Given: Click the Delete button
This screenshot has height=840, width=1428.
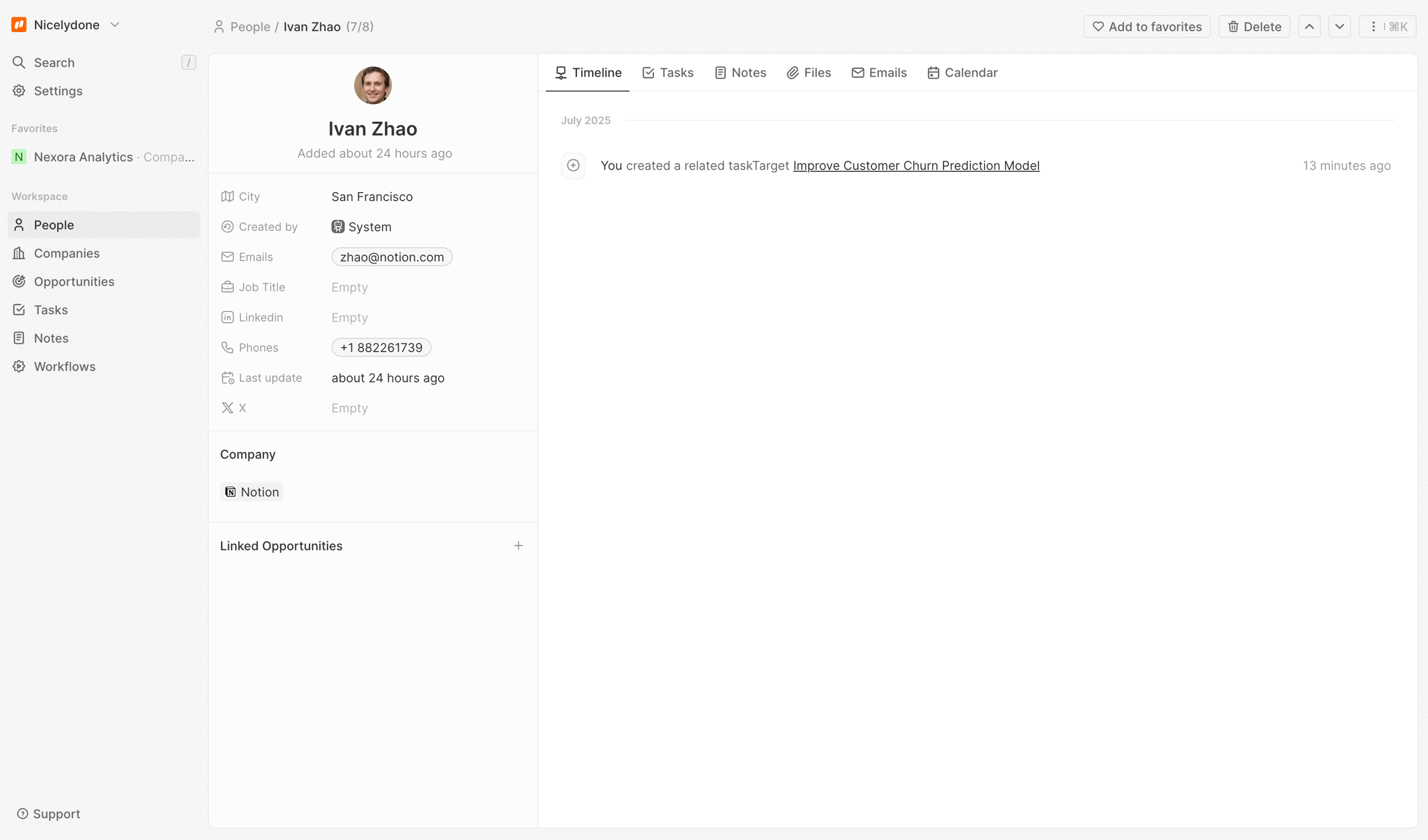Looking at the screenshot, I should [1254, 27].
